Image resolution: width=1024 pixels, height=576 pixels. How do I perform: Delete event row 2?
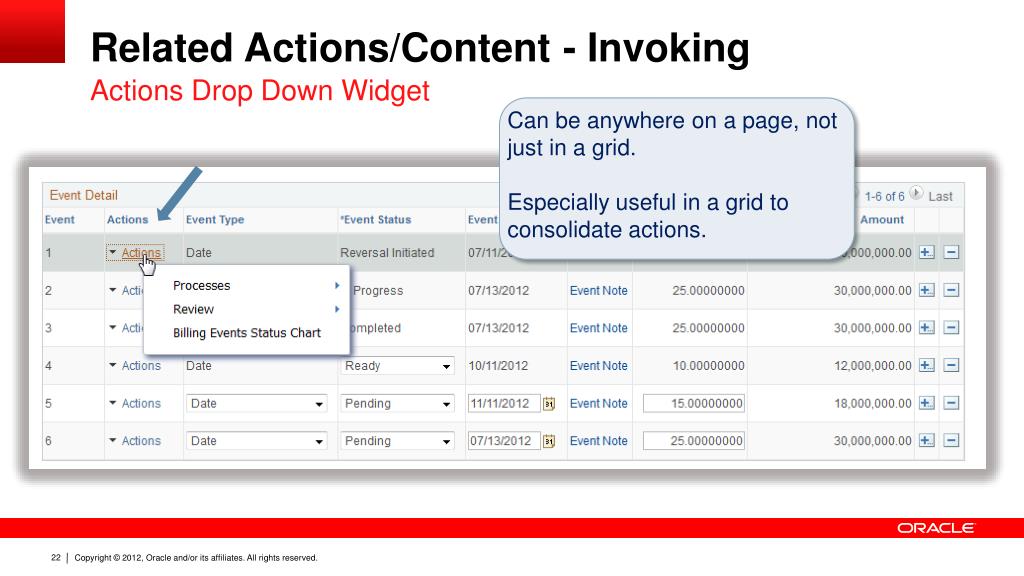point(952,290)
